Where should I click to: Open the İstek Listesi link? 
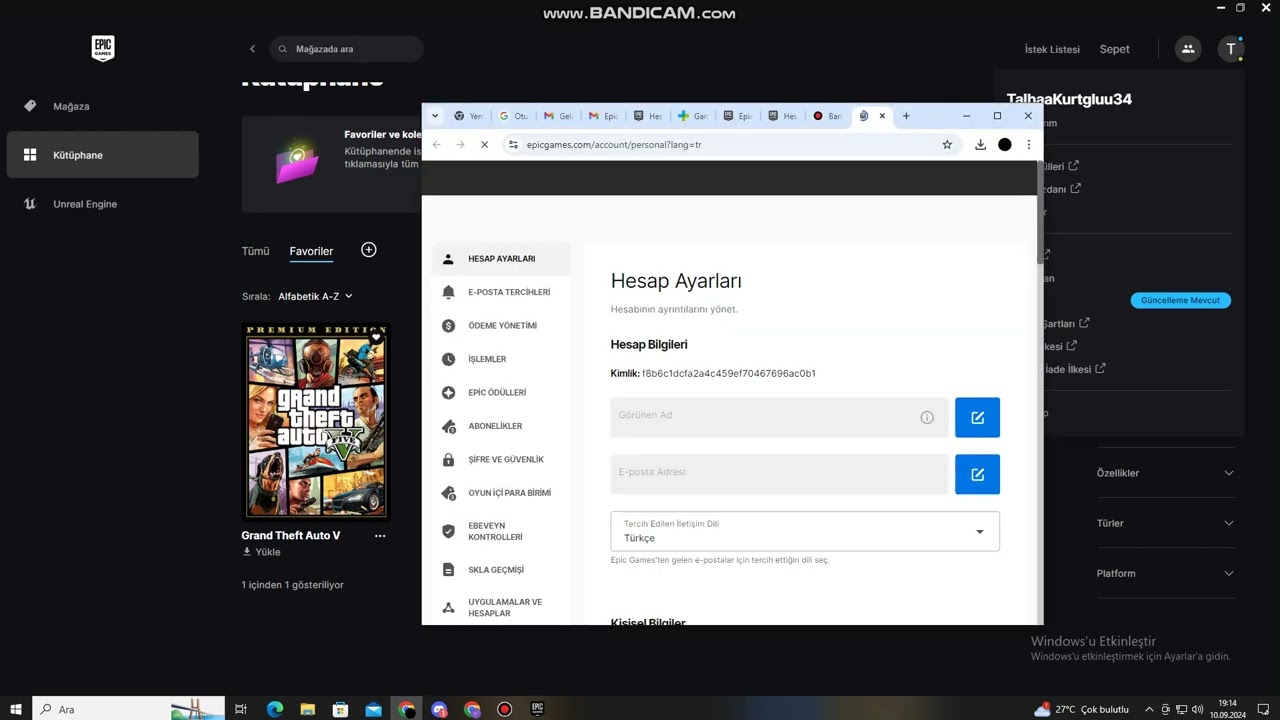tap(1052, 49)
